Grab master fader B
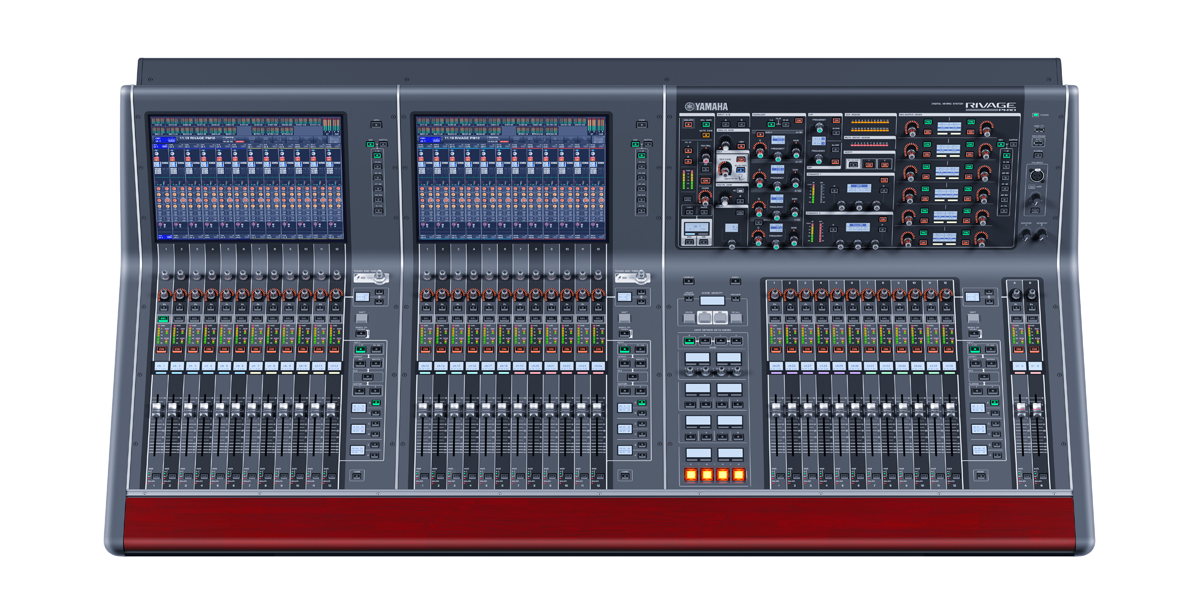1200x600 pixels. pos(1037,408)
